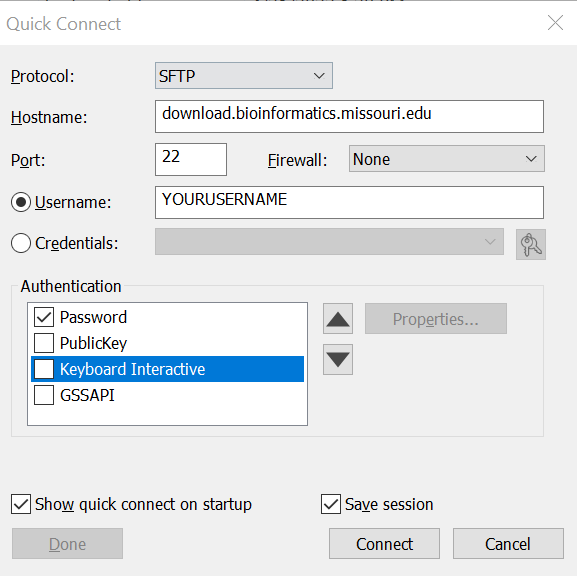Open the Credentials dropdown list

tap(329, 241)
